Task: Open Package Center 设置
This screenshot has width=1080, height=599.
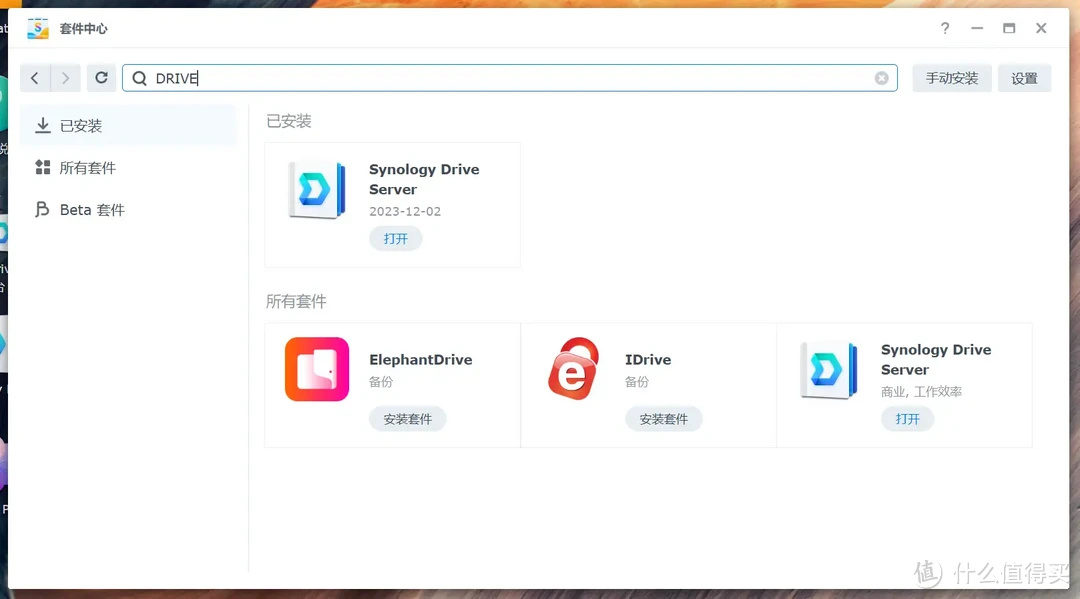Action: (1024, 77)
